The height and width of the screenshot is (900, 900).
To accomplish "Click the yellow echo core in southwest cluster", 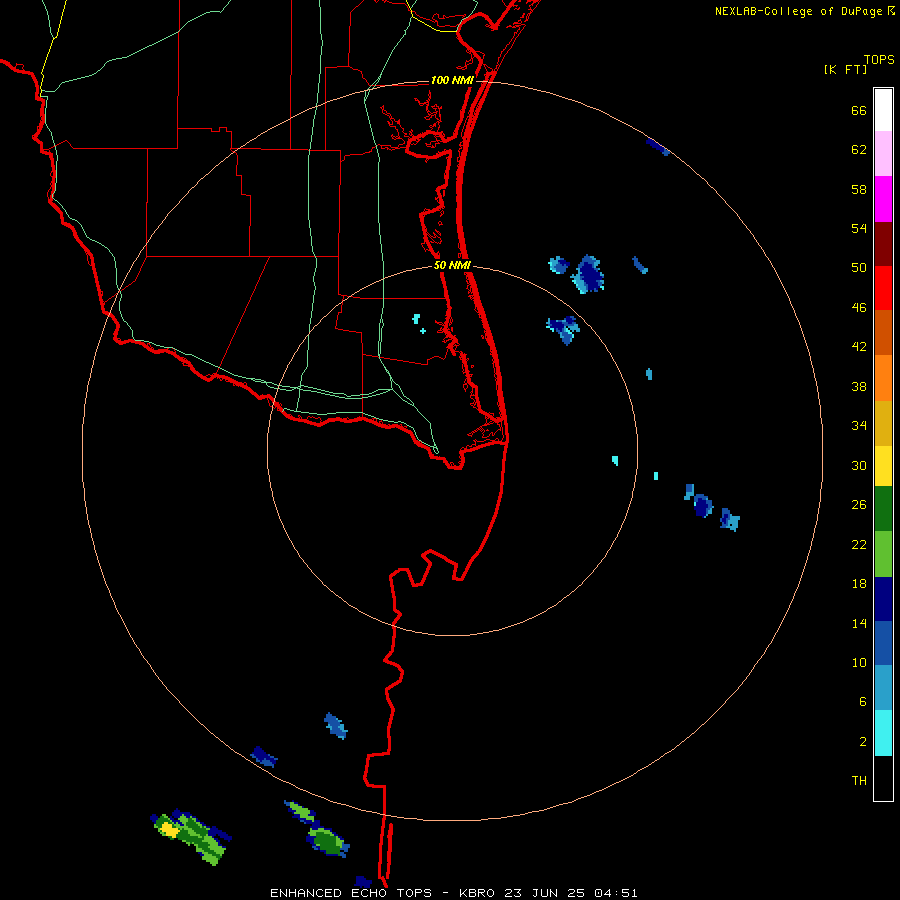I will click(169, 829).
